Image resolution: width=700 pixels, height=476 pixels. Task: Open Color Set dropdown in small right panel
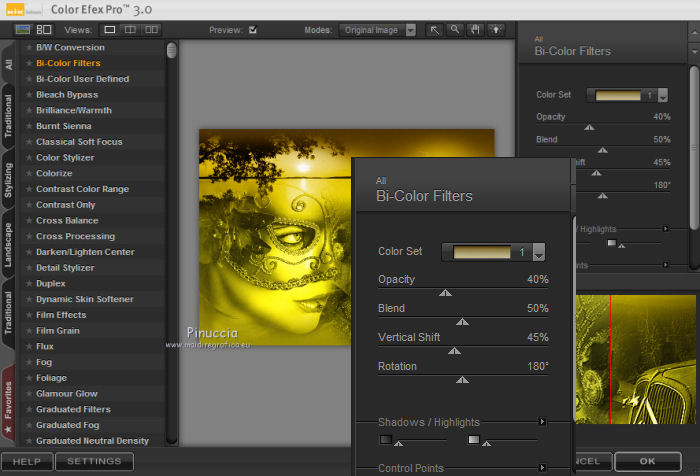tap(663, 95)
